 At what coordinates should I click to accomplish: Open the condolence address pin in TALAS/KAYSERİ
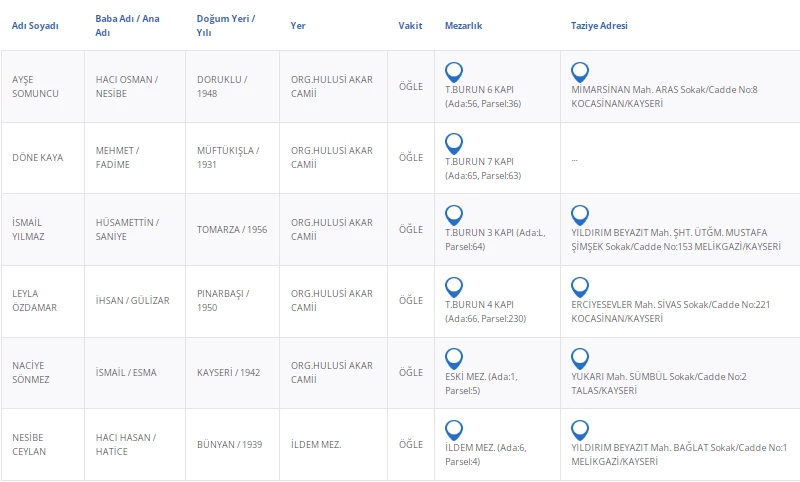(x=580, y=358)
